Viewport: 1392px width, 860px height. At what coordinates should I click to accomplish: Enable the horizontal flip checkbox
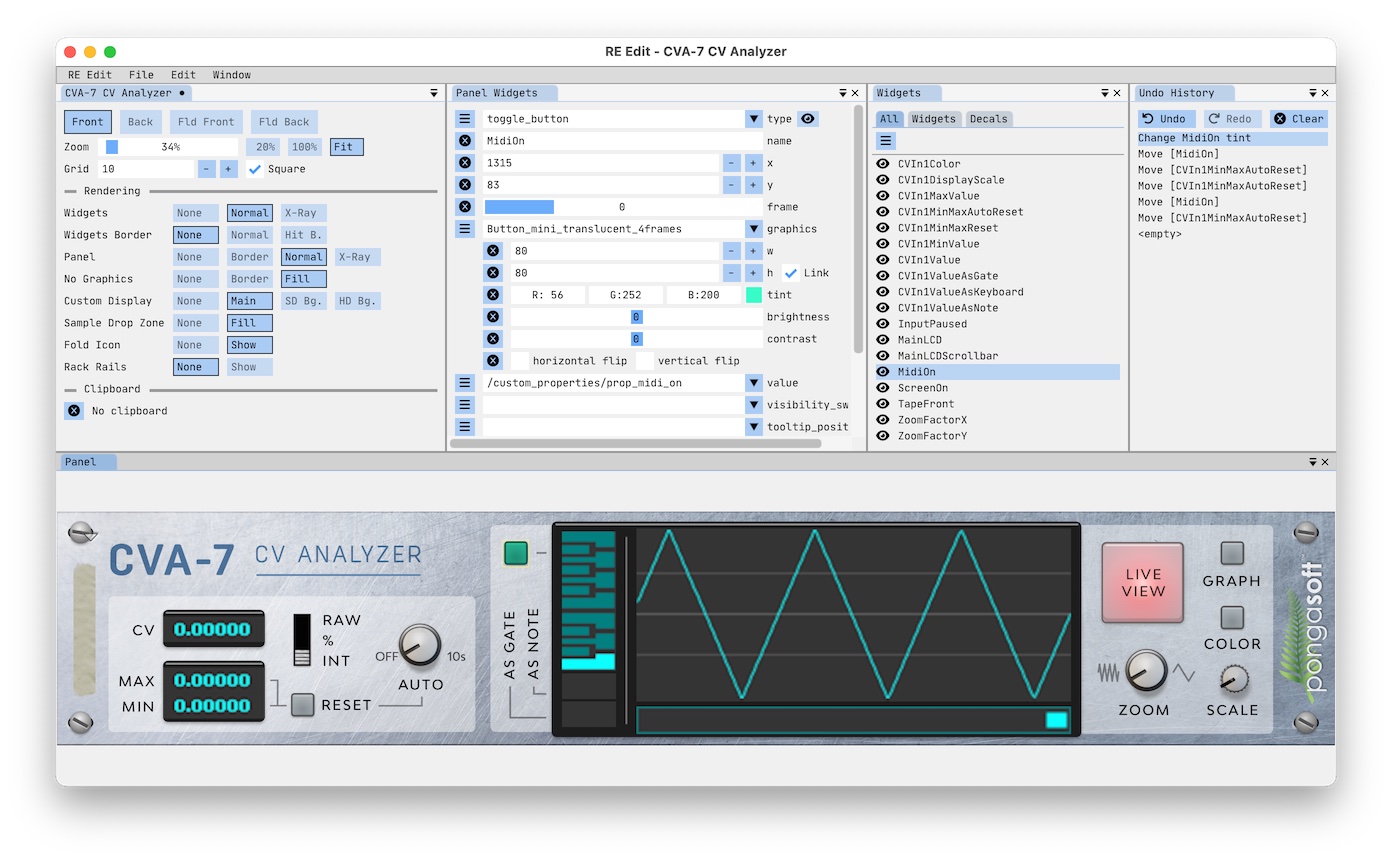(x=520, y=361)
